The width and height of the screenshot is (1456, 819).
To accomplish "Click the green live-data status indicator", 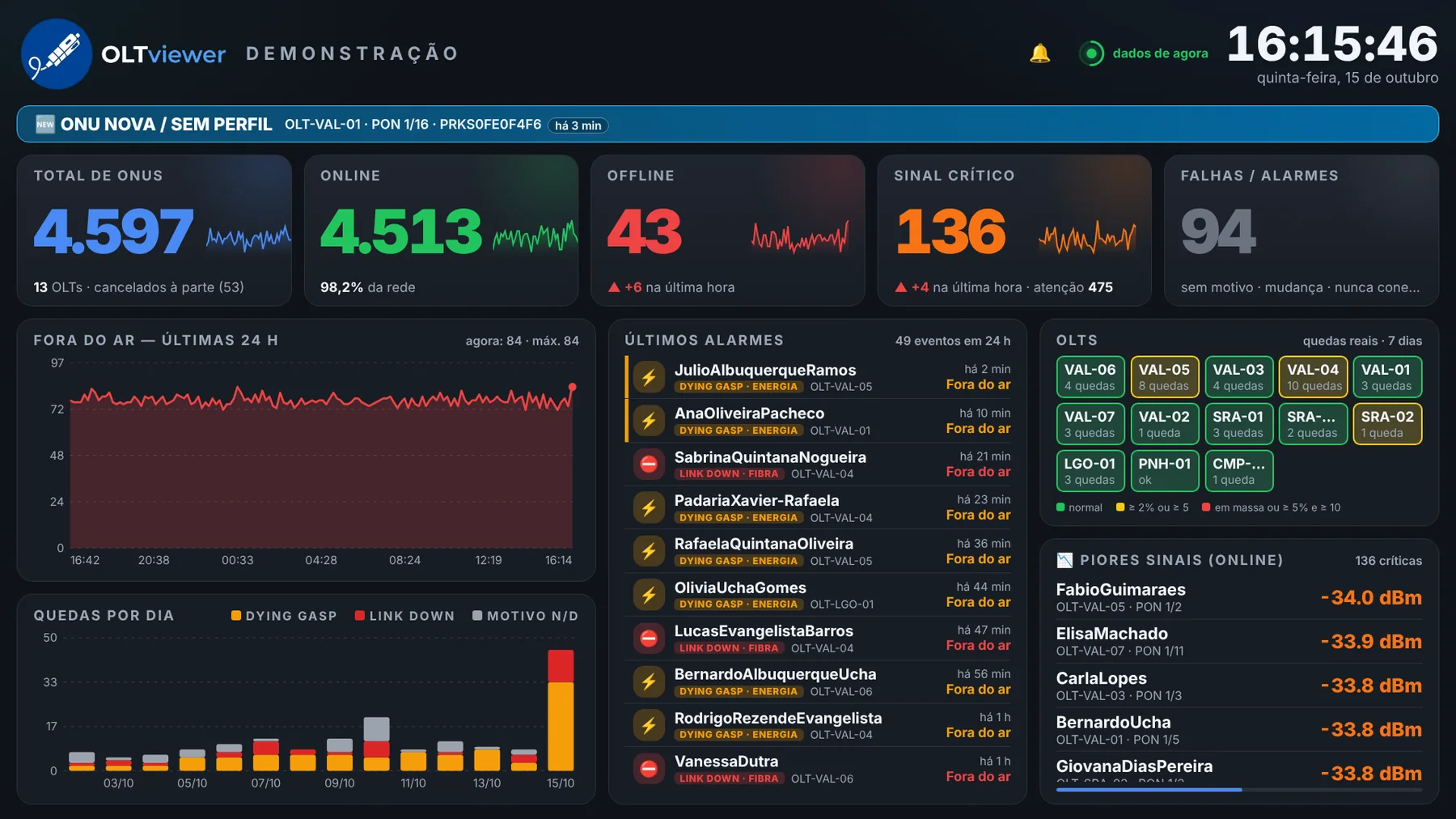I will (x=1091, y=53).
